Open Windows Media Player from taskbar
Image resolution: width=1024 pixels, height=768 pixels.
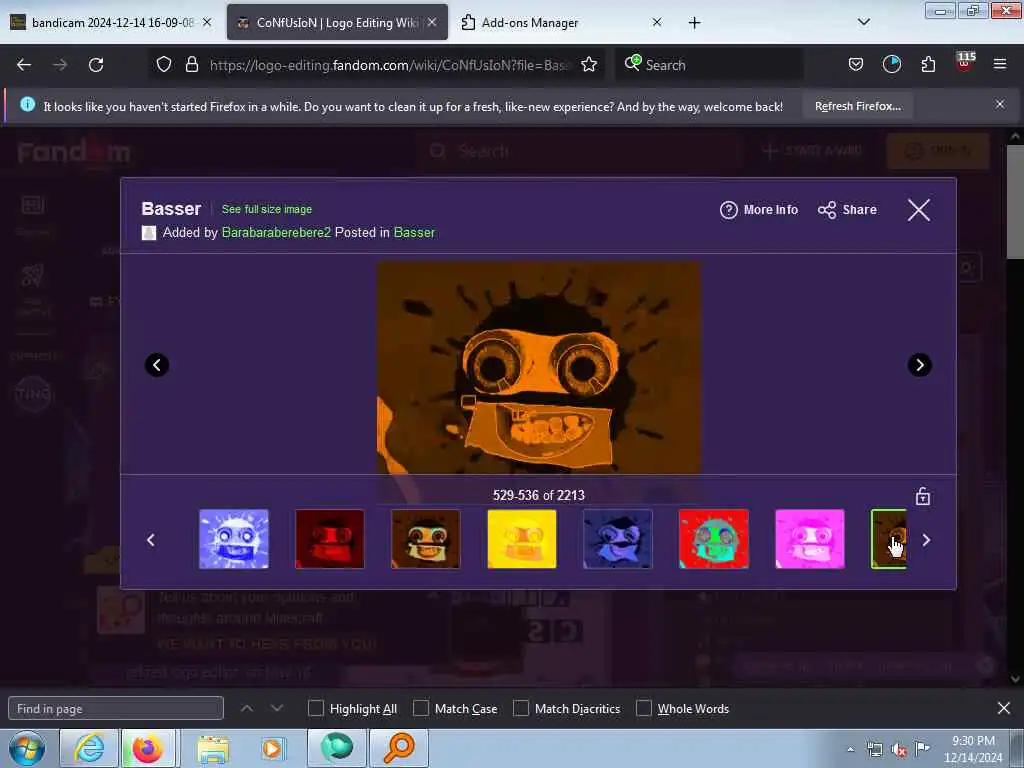point(272,748)
